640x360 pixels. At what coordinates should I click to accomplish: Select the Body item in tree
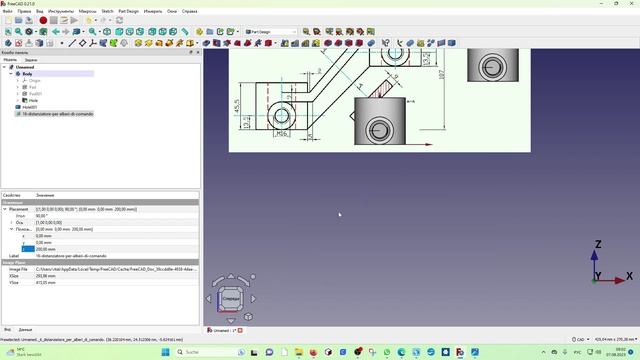pos(27,74)
